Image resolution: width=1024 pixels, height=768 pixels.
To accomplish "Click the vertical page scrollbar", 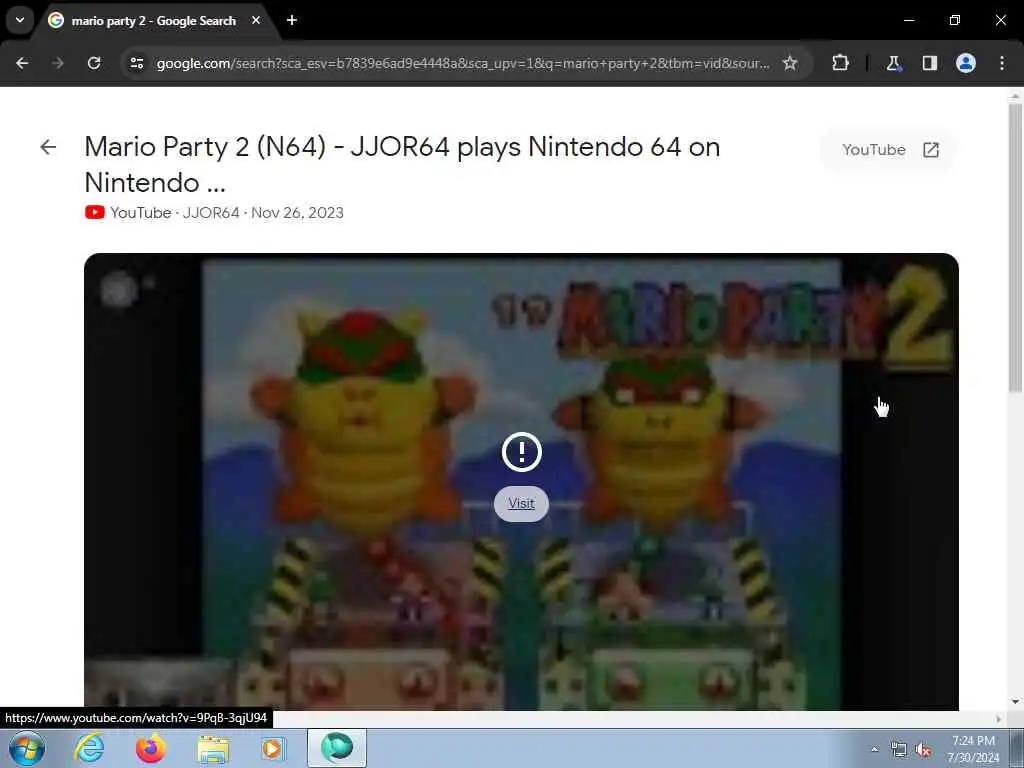I will point(1015,248).
